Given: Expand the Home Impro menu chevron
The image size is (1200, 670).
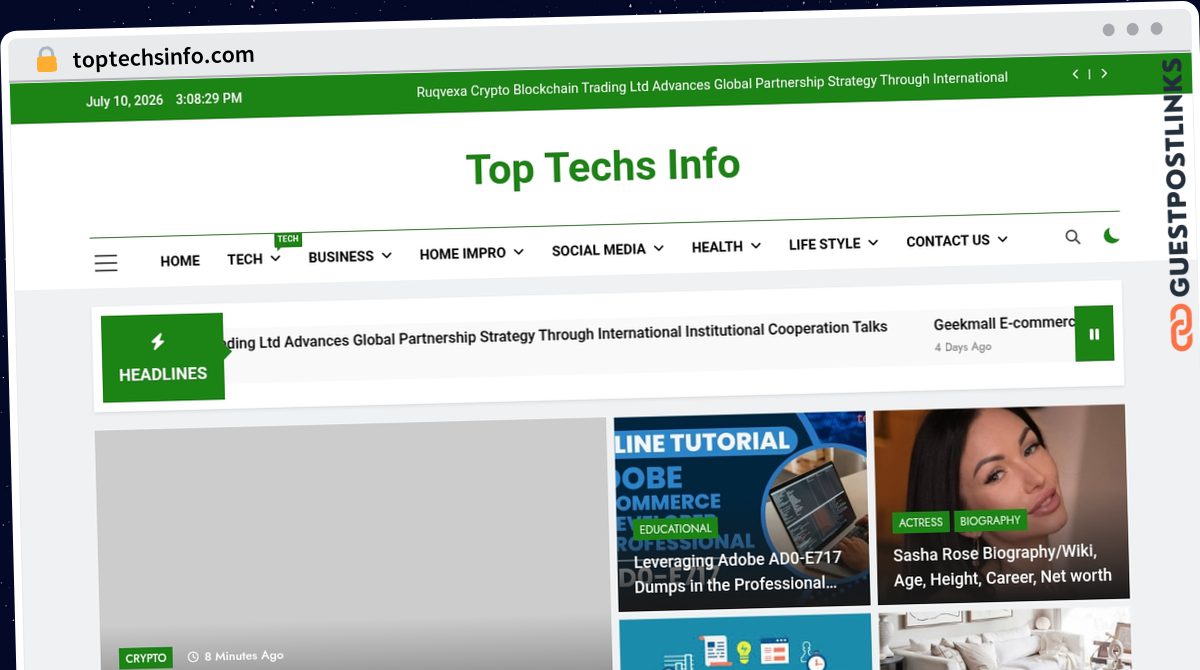Looking at the screenshot, I should coord(519,252).
